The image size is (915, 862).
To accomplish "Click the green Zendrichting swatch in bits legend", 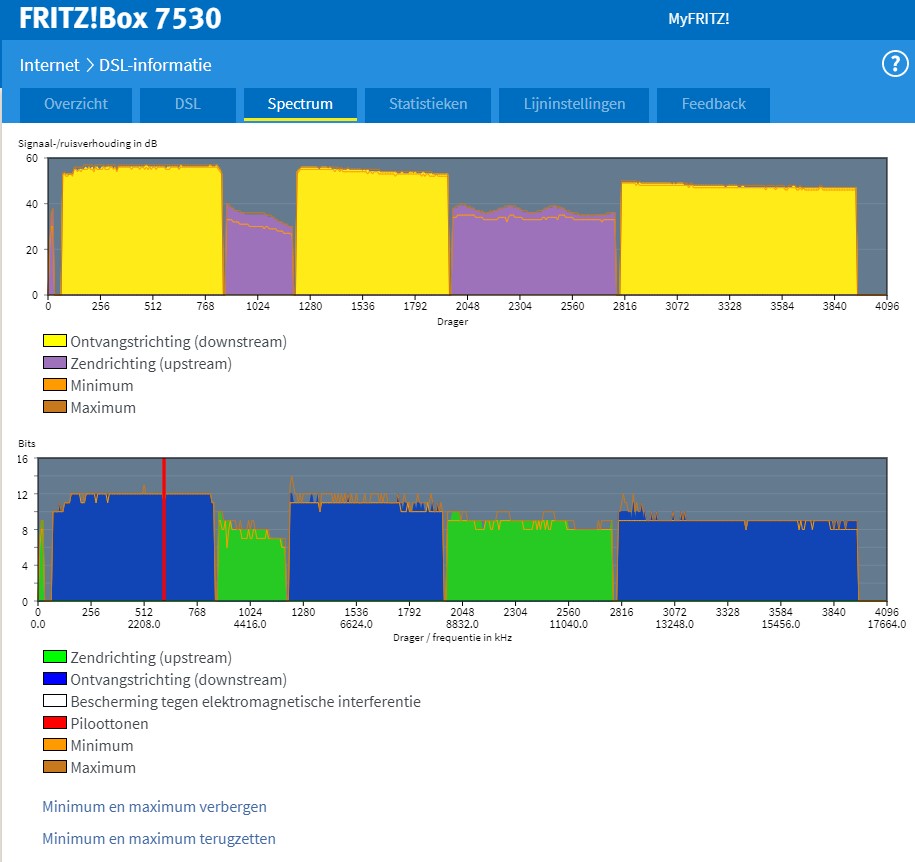I will click(x=54, y=658).
